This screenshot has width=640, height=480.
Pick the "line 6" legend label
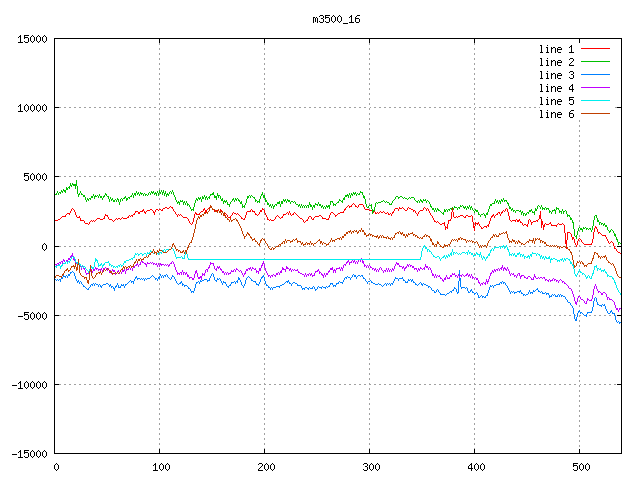557,114
